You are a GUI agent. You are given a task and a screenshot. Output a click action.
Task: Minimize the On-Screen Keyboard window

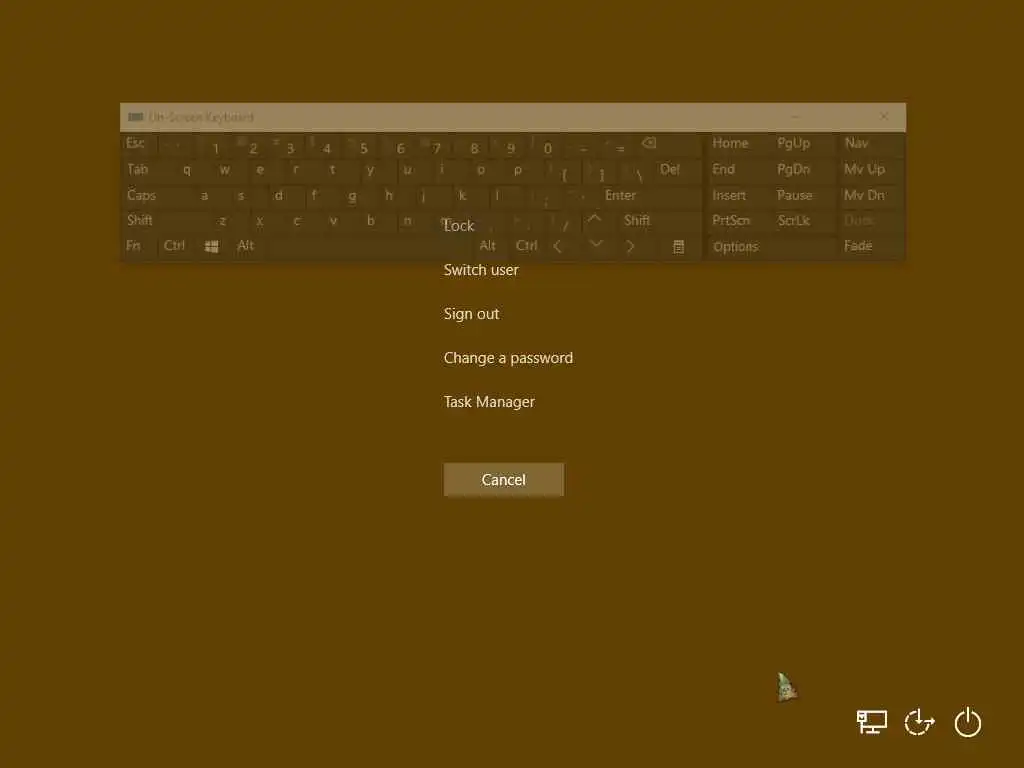pyautogui.click(x=795, y=116)
